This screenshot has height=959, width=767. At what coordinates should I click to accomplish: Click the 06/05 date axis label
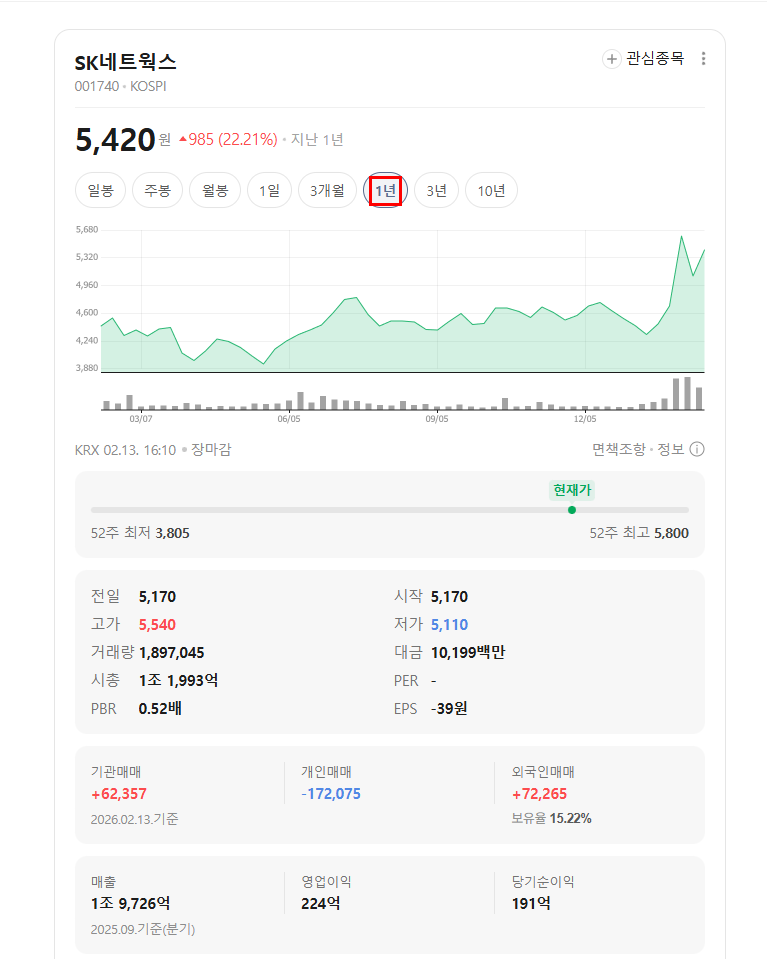click(x=289, y=419)
